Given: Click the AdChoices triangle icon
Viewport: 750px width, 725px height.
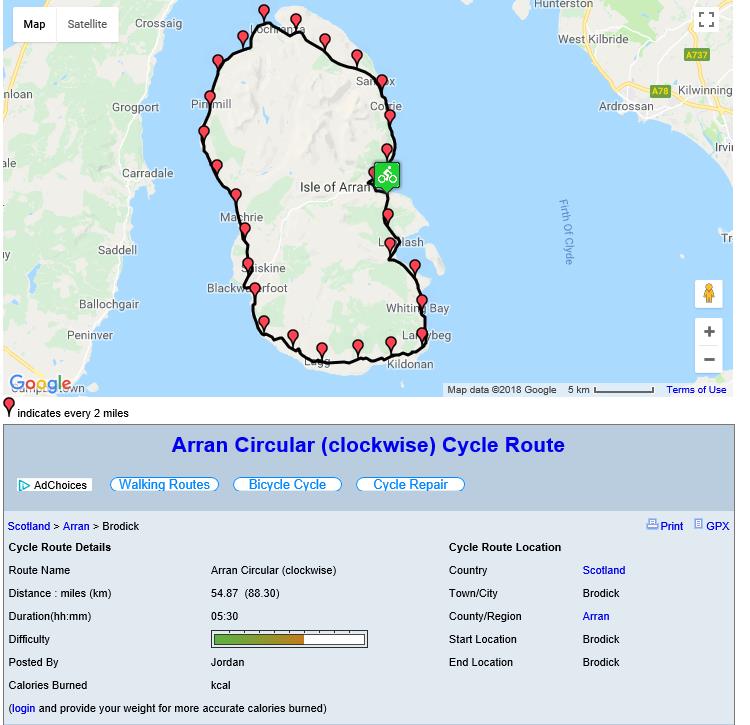Looking at the screenshot, I should 24,485.
